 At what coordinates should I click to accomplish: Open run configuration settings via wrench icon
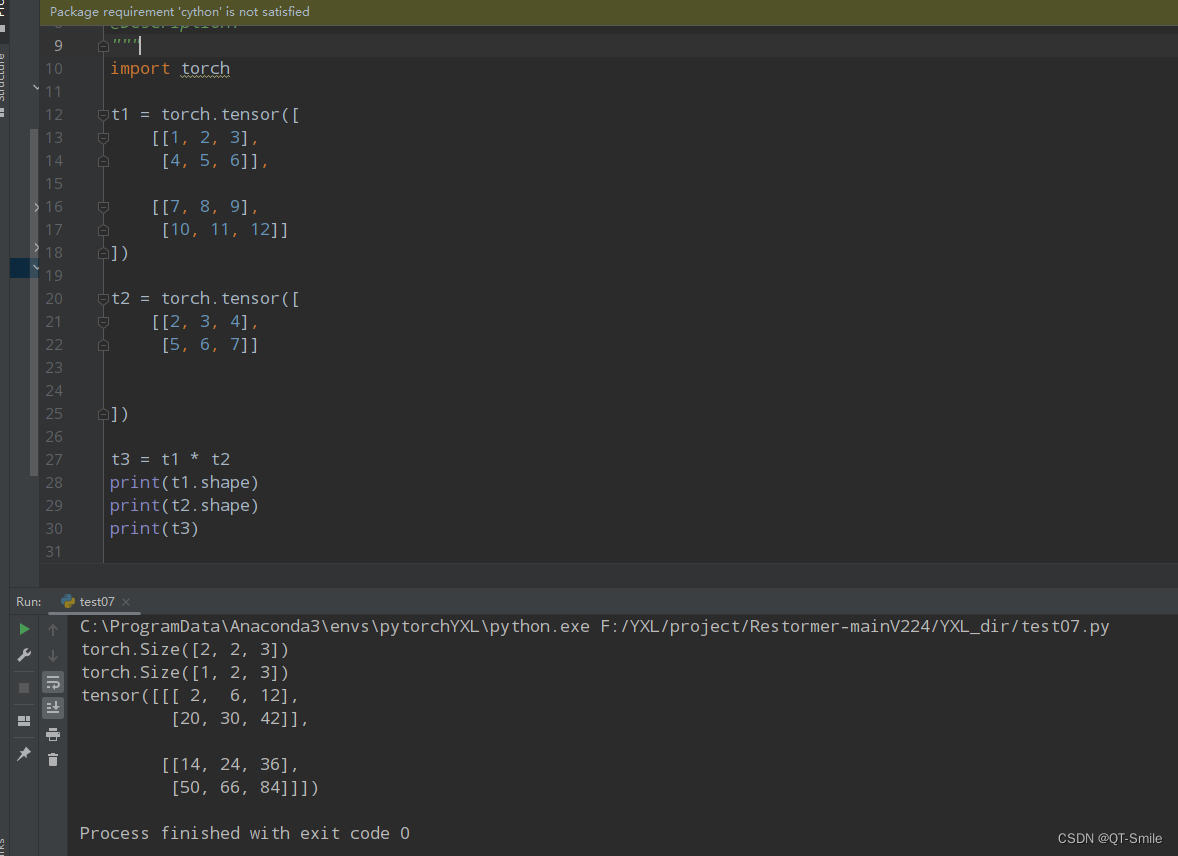point(24,655)
